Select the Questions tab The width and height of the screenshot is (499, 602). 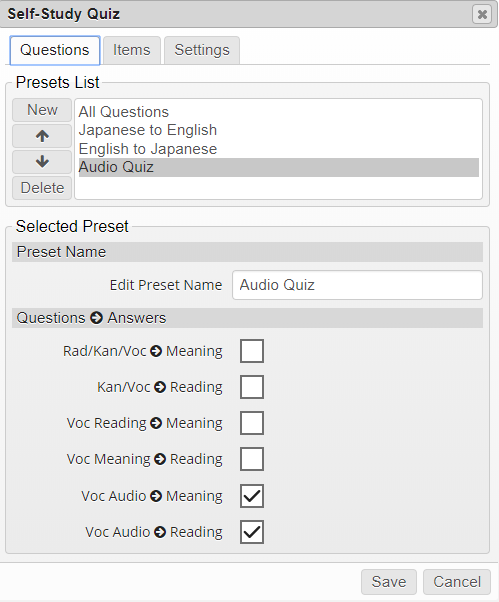coord(55,50)
